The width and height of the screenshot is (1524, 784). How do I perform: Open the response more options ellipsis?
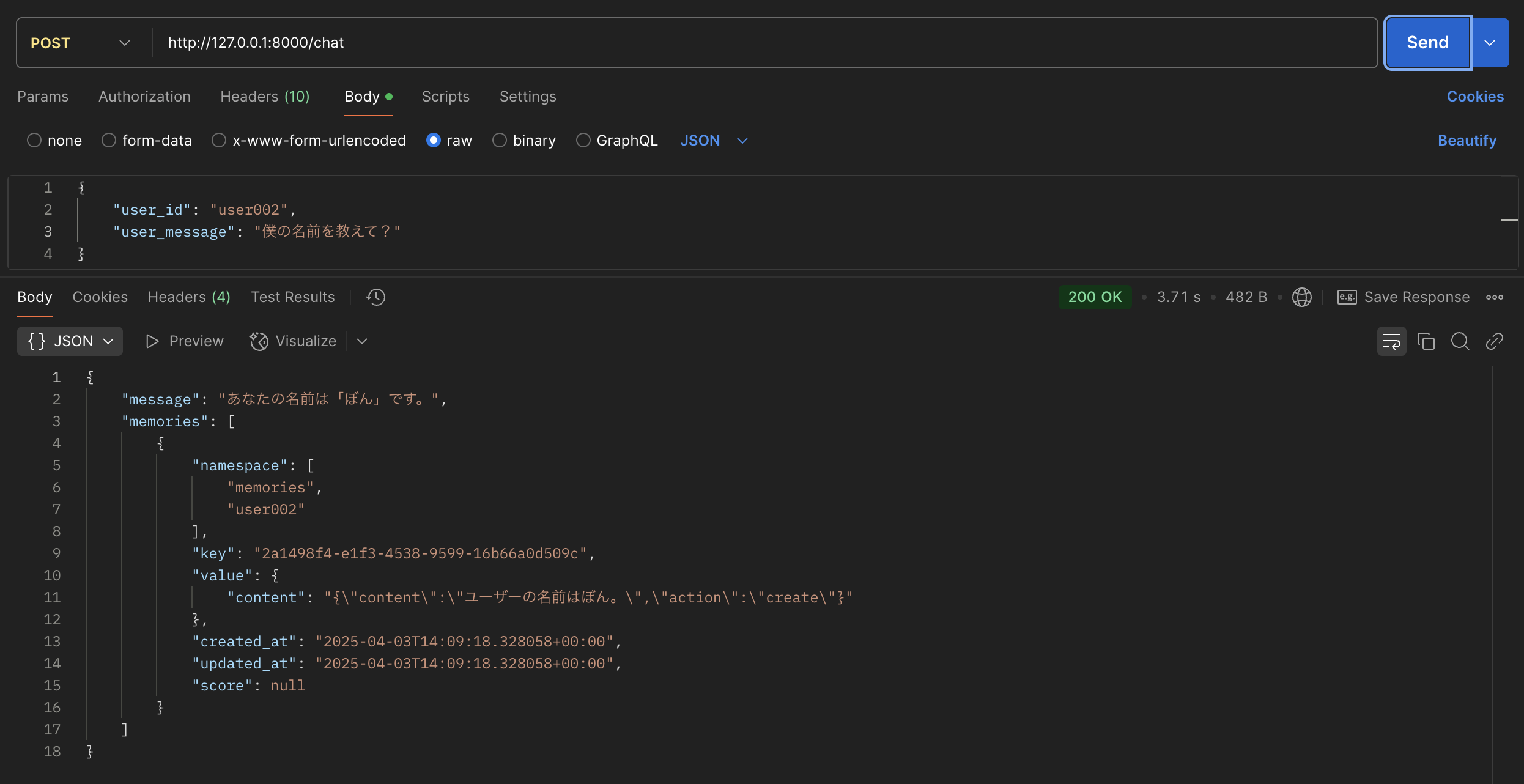click(1494, 297)
